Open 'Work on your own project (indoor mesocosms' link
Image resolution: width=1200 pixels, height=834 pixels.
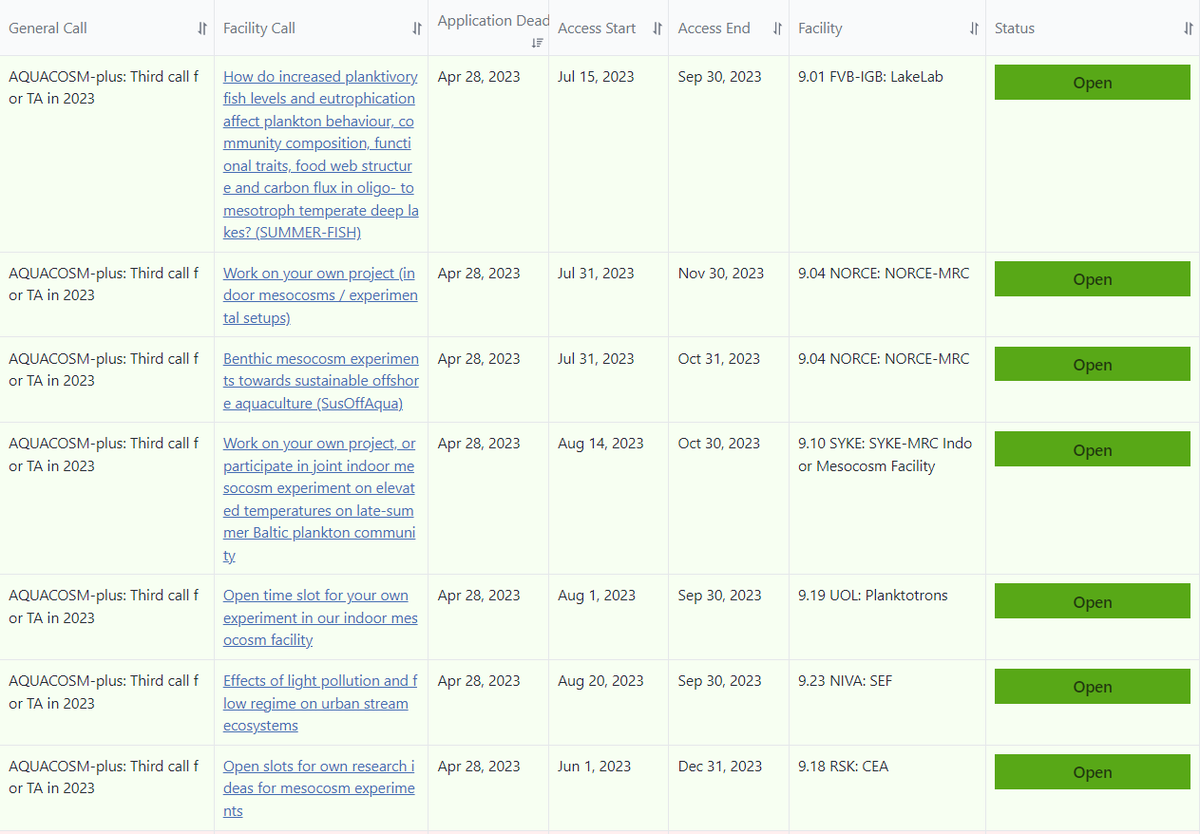(320, 295)
